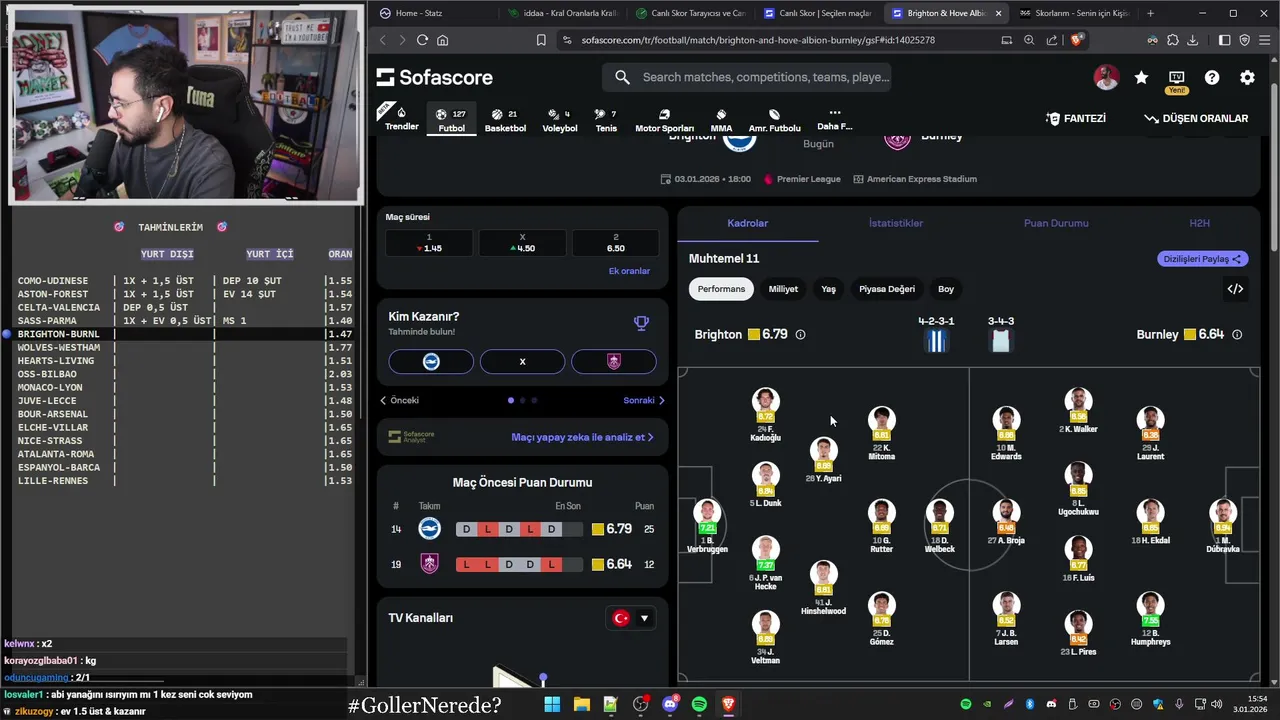
Task: Go to browser home page
Action: pyautogui.click(x=443, y=40)
